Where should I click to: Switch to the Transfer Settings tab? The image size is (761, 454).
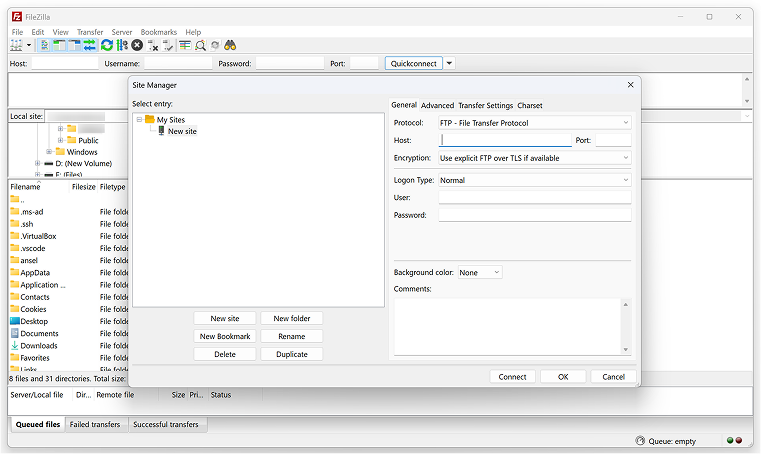coord(485,105)
